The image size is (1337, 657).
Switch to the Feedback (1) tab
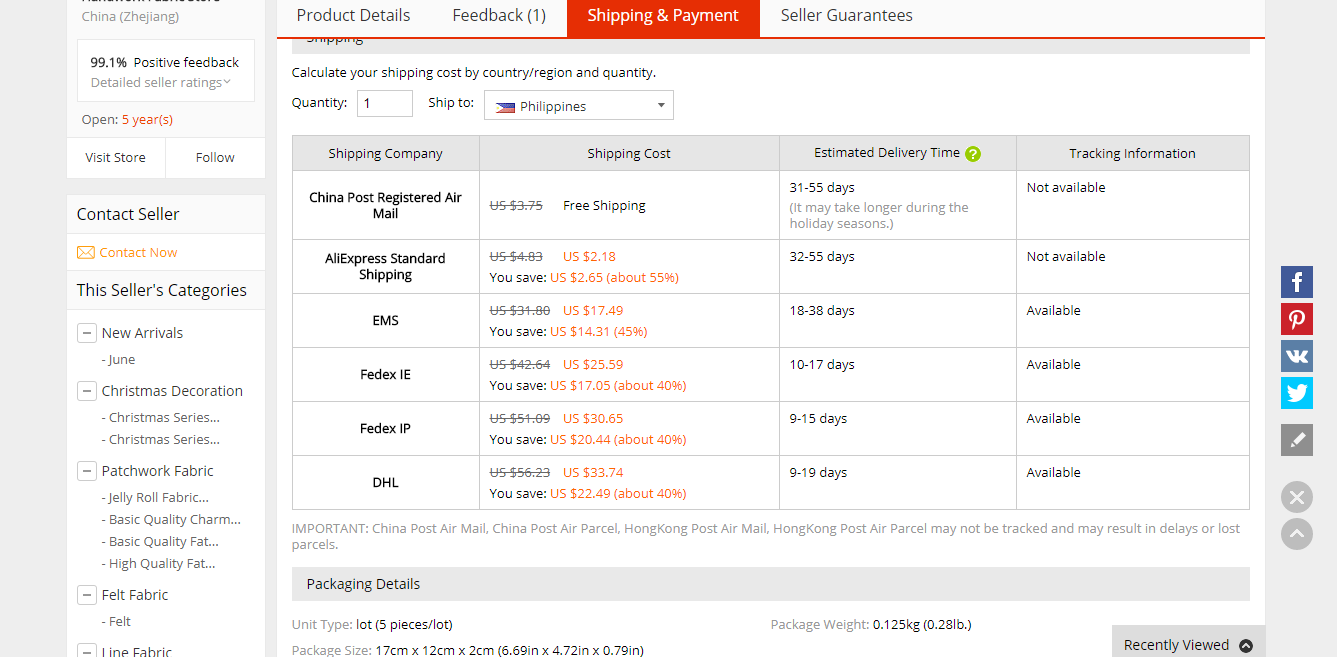[x=499, y=16]
